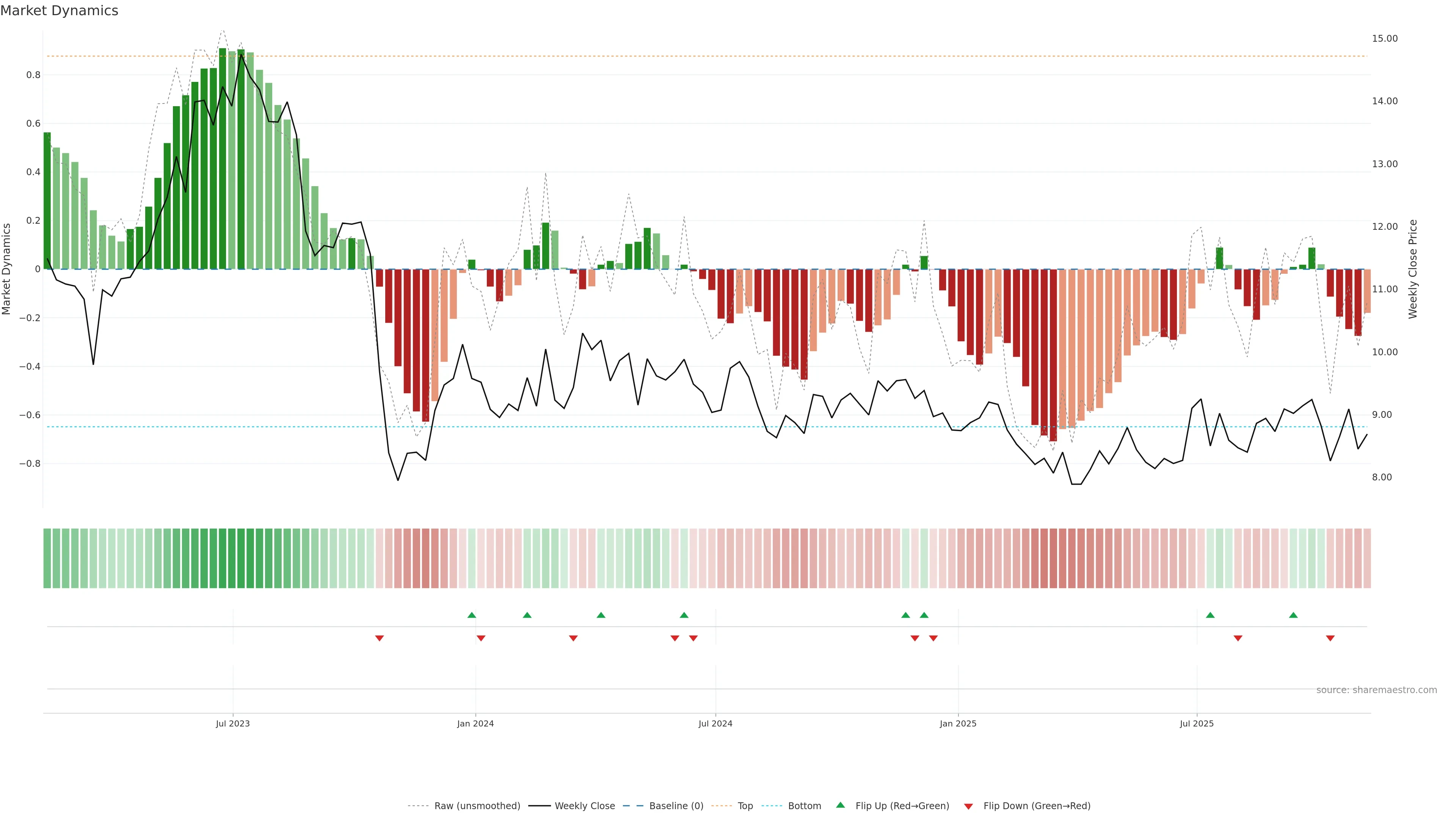Hide the Bottom threshold legend entry
This screenshot has height=819, width=1456.
click(x=804, y=806)
